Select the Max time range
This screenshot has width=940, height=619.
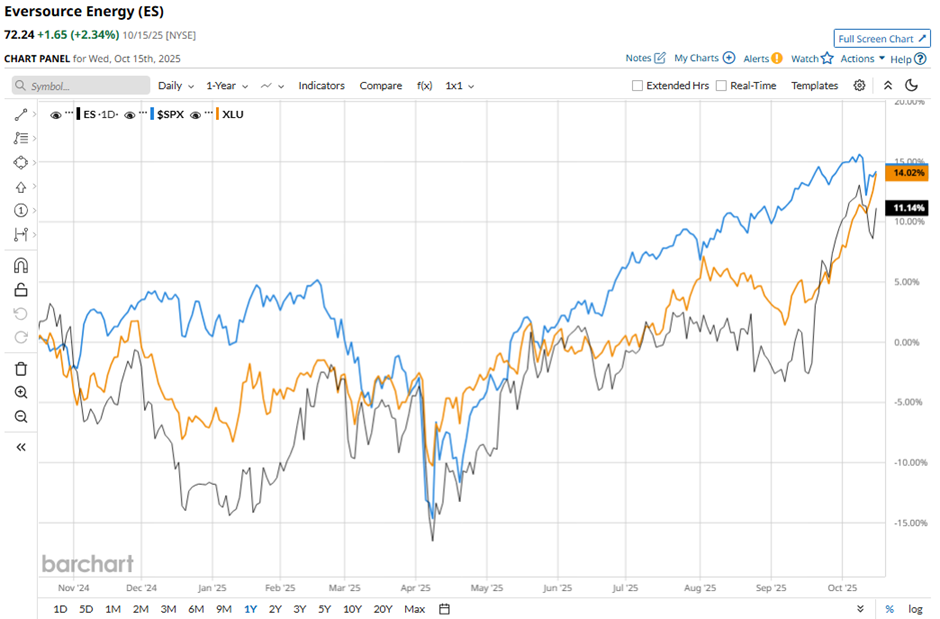(x=414, y=609)
